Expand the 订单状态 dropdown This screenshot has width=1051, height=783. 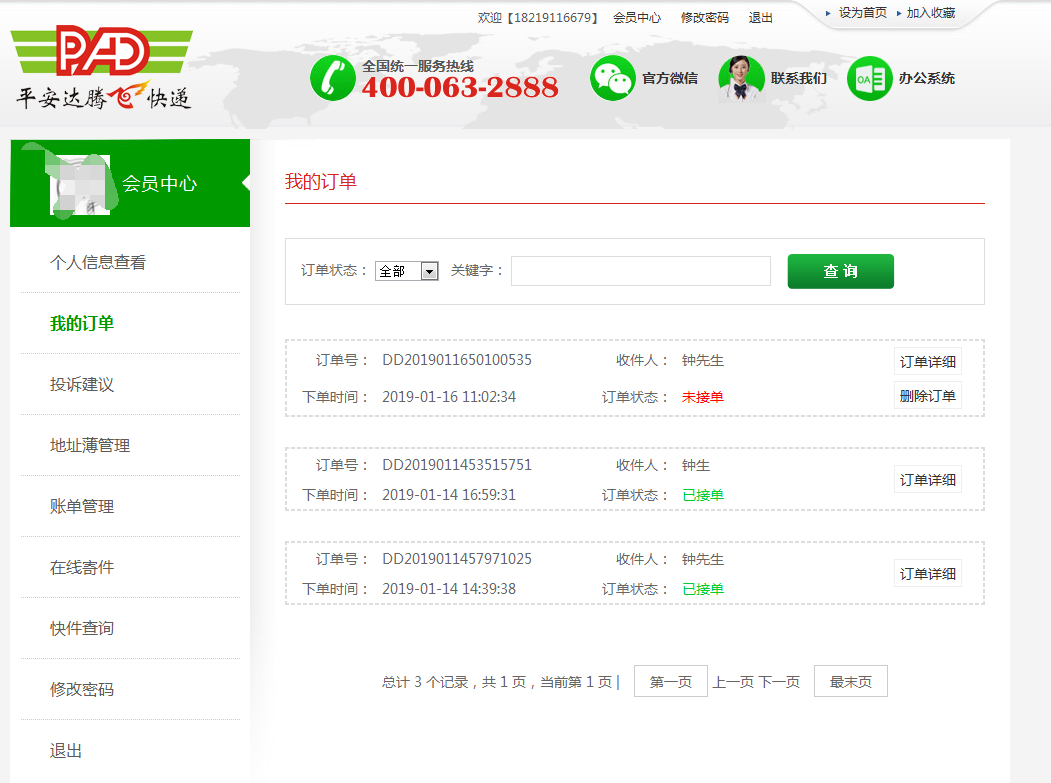pos(407,271)
